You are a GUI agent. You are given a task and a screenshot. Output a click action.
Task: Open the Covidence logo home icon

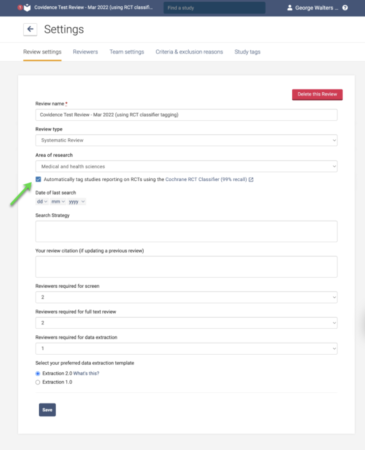pos(27,7)
